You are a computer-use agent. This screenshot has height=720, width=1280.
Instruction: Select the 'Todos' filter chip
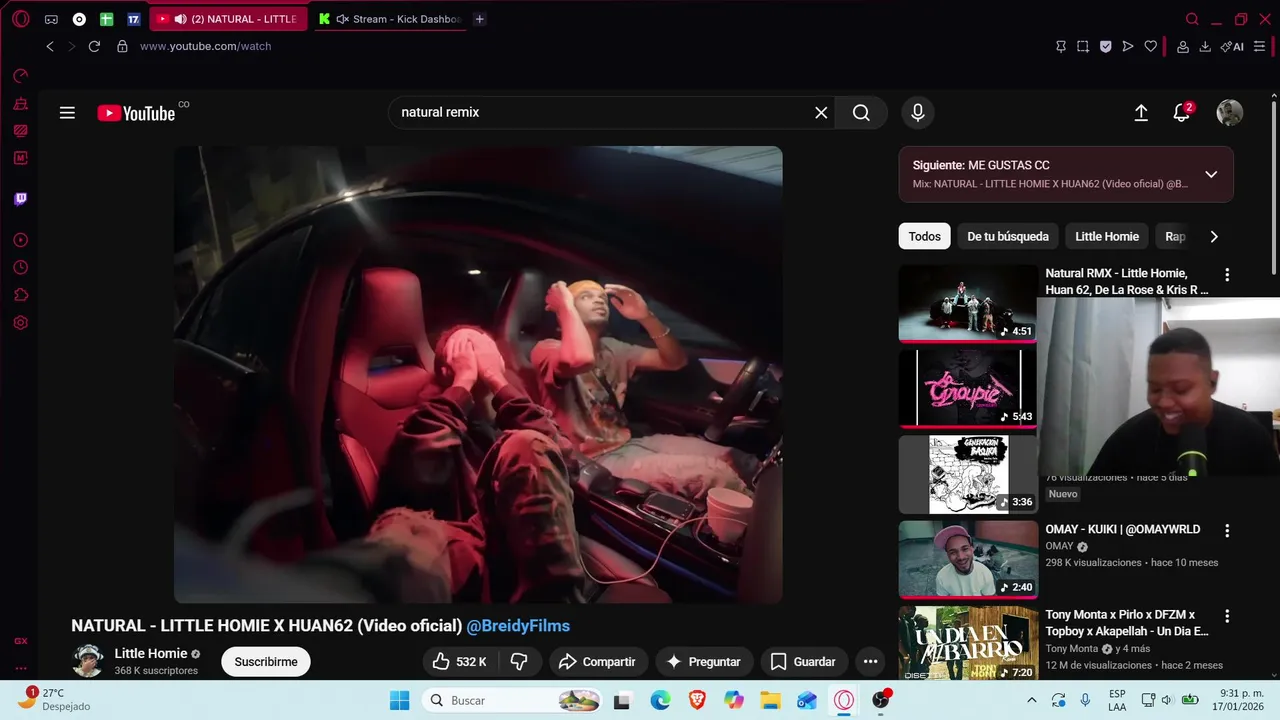pyautogui.click(x=924, y=237)
